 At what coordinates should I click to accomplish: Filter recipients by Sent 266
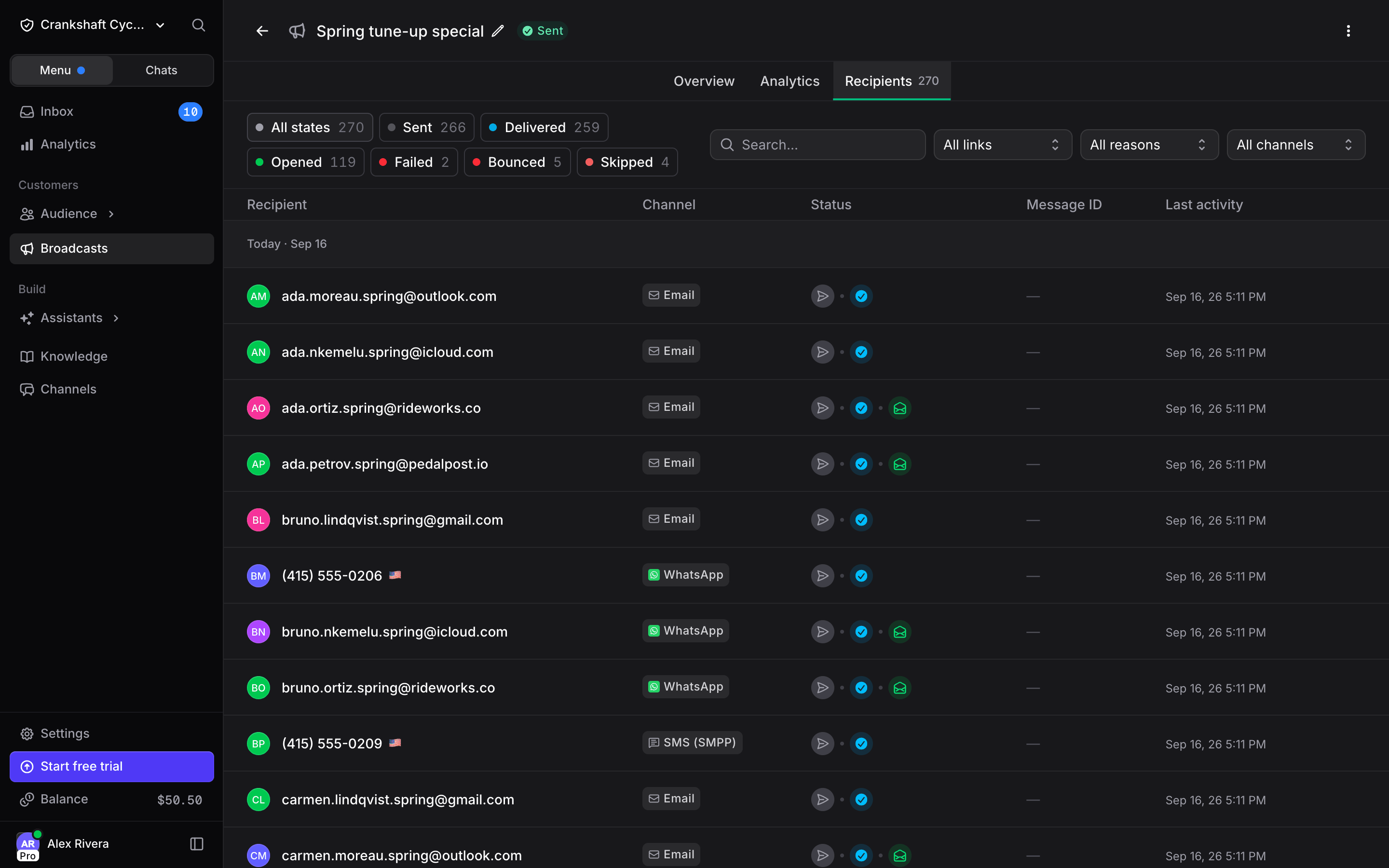(426, 127)
